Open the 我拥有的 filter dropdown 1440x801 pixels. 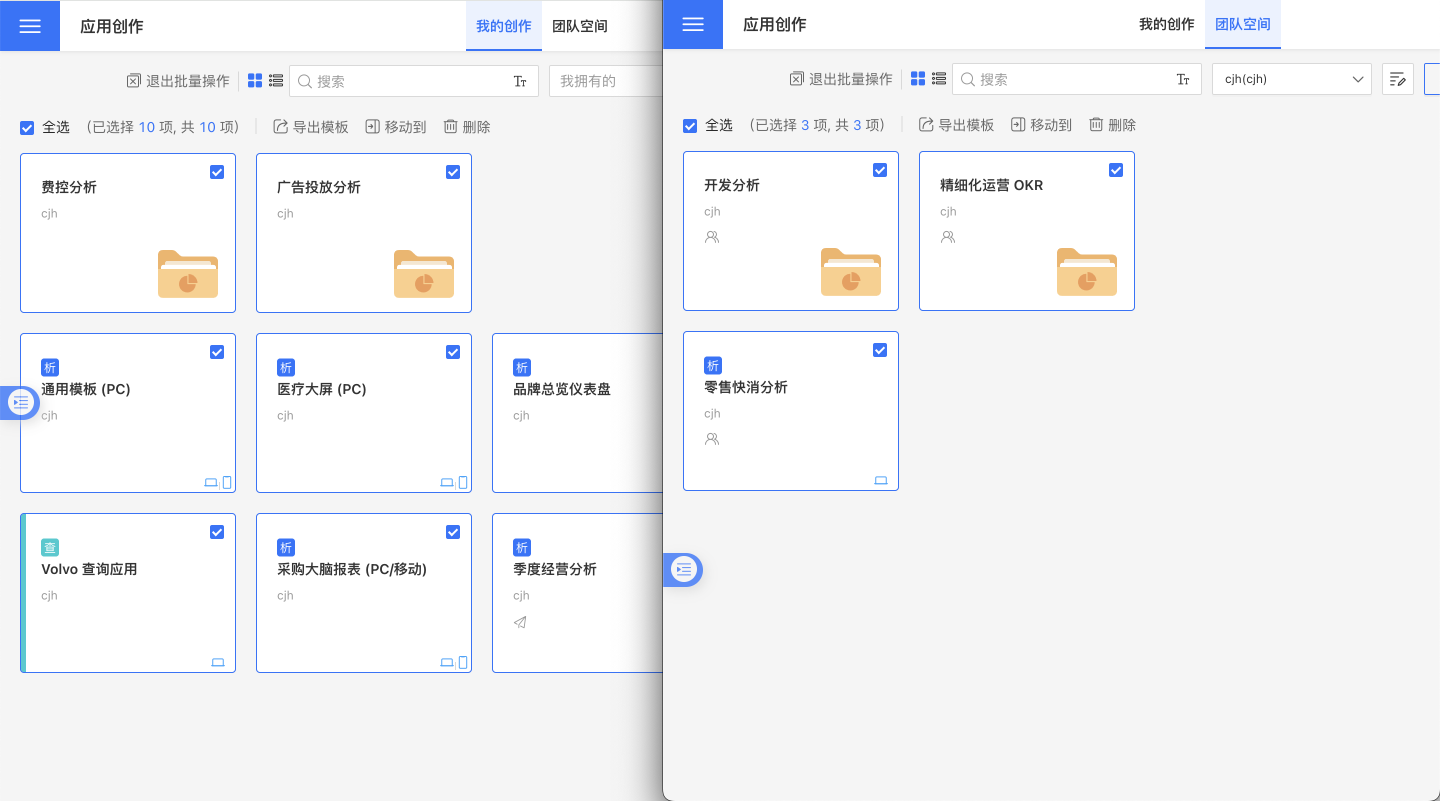(605, 81)
